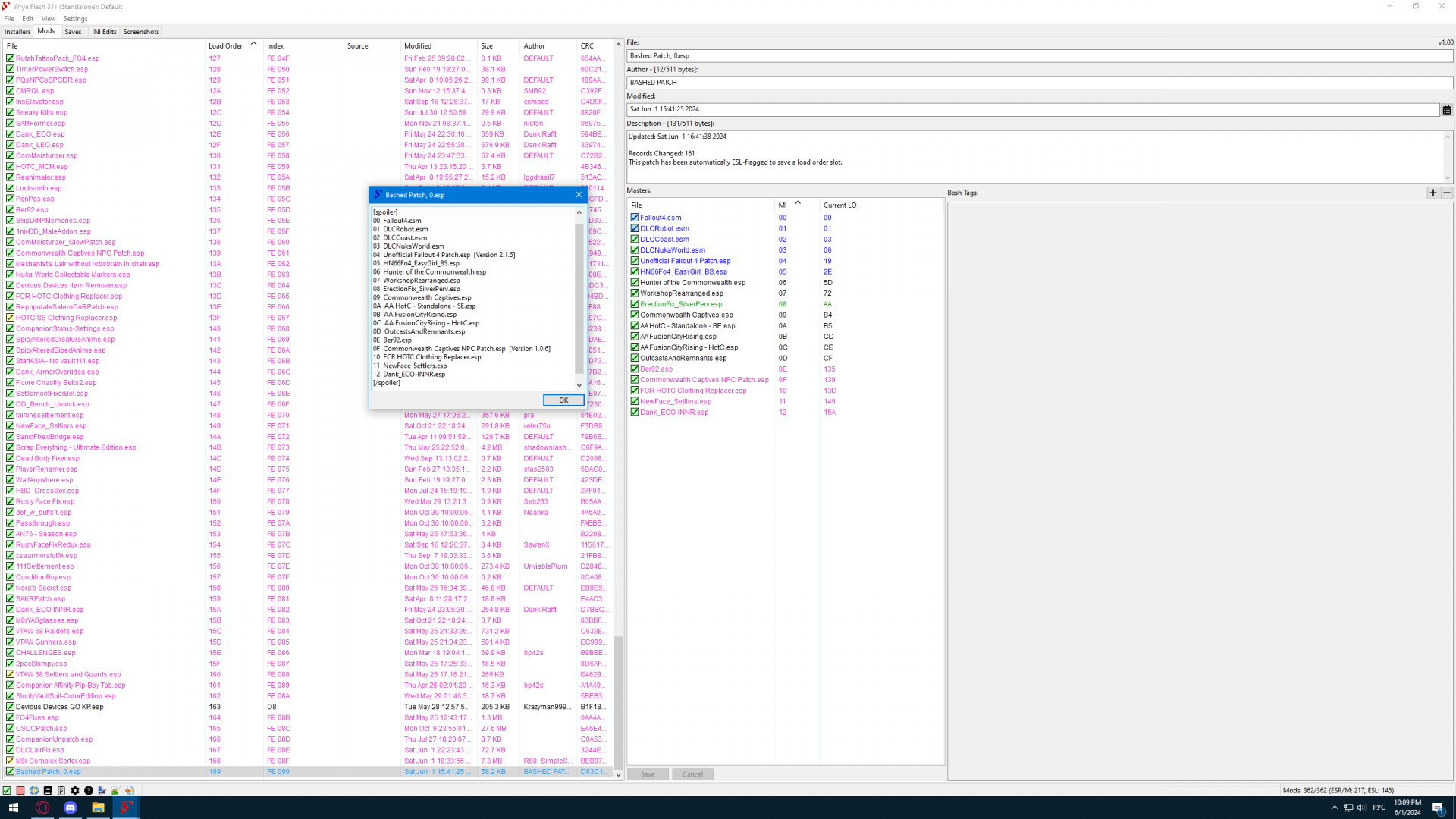This screenshot has width=1456, height=819.
Task: Click the minus icon to remove Bash Tag
Action: click(1447, 193)
